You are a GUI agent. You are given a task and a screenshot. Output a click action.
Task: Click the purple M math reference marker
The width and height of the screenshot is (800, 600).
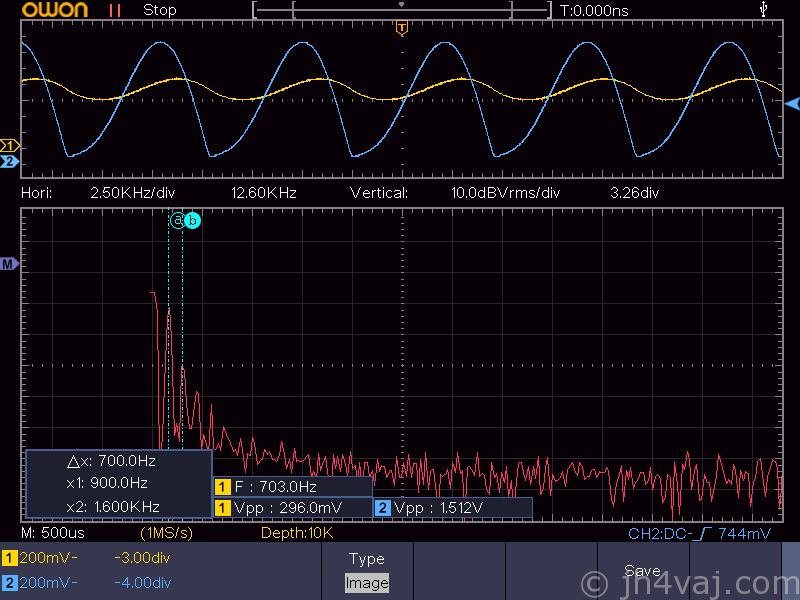(x=9, y=264)
